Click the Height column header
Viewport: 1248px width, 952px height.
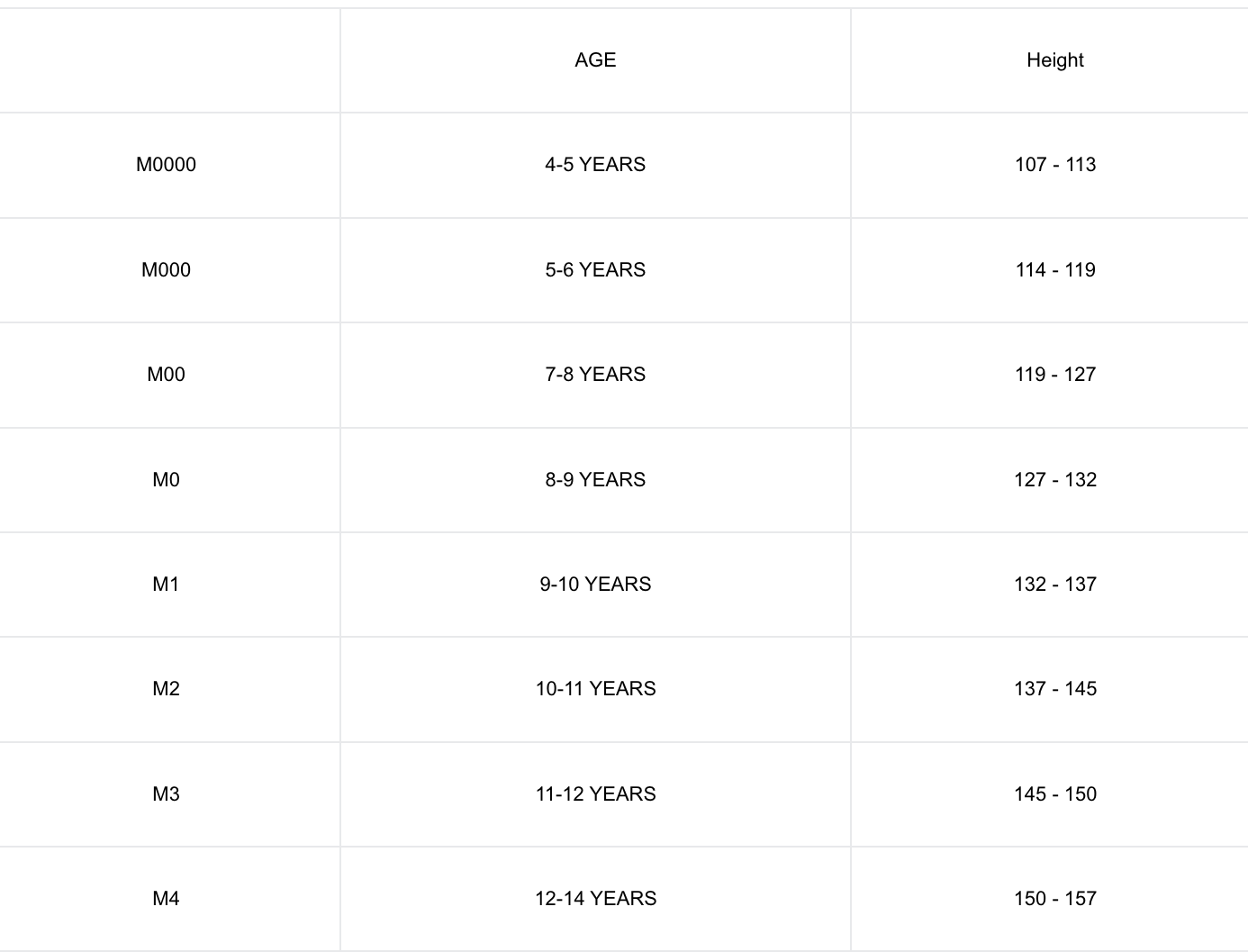(x=1054, y=60)
